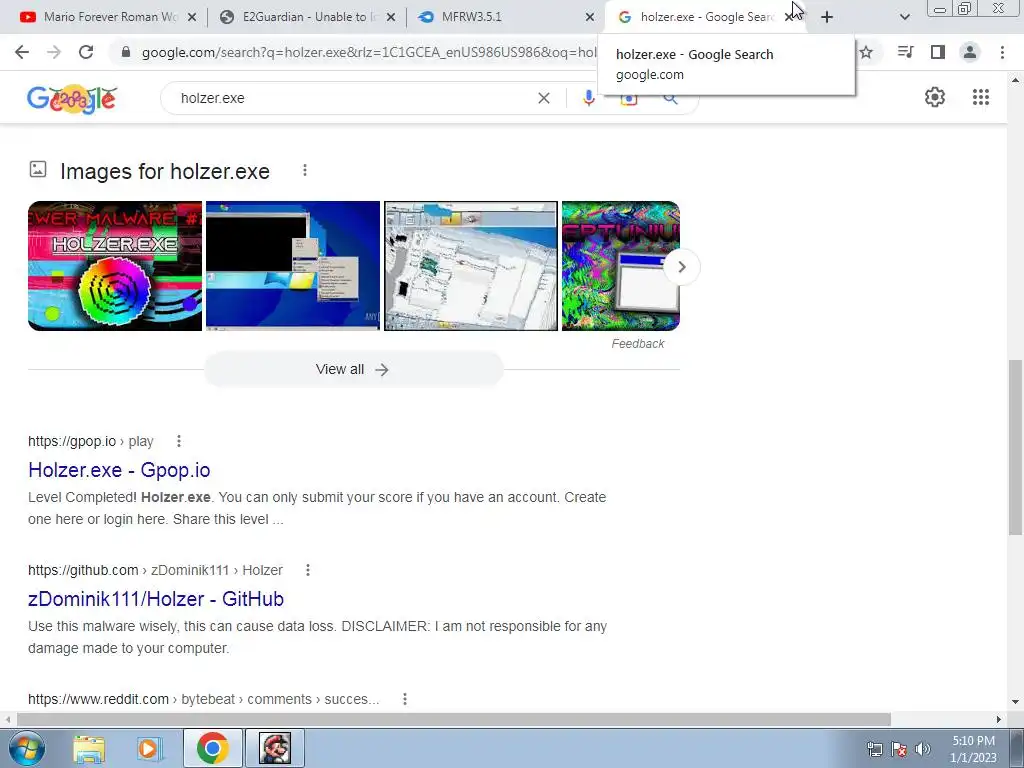Close the Mario Forever Roman tab
Image resolution: width=1024 pixels, height=768 pixels.
(192, 17)
